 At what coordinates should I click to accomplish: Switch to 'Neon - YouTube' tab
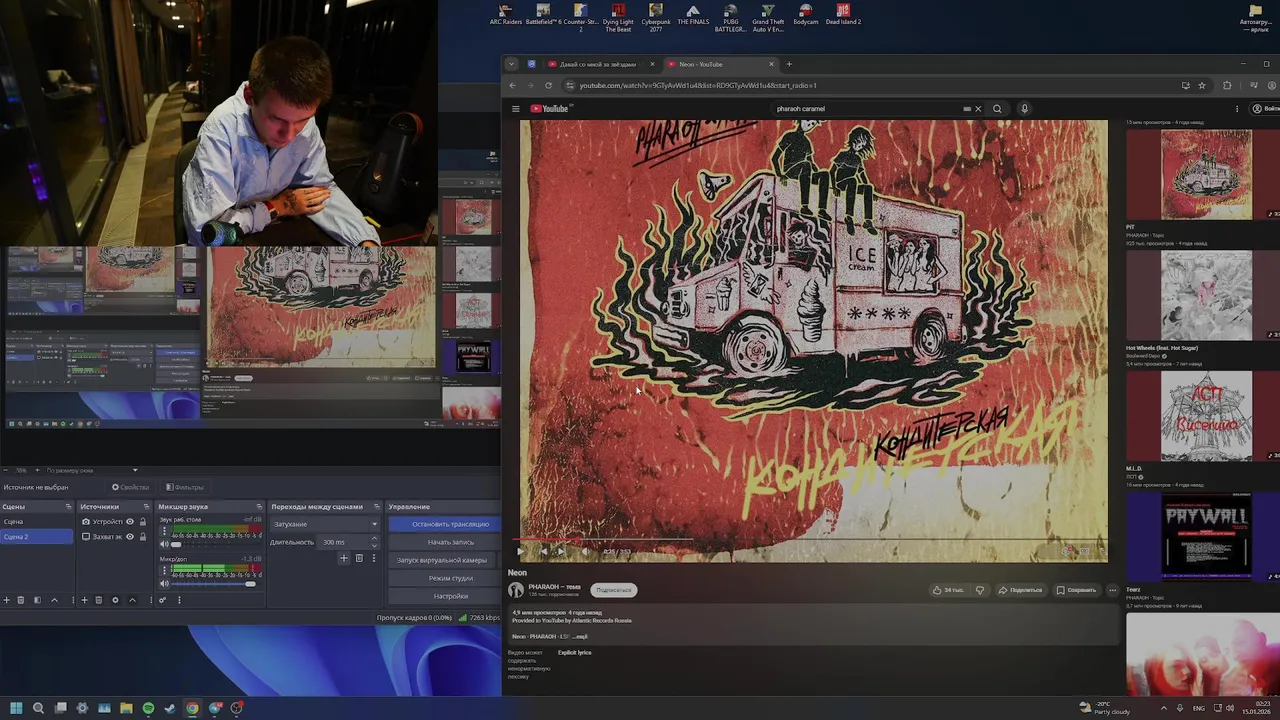click(x=719, y=64)
